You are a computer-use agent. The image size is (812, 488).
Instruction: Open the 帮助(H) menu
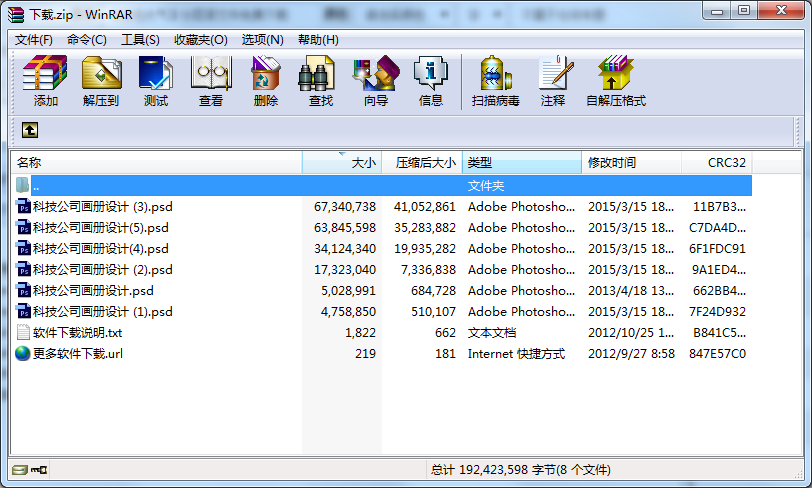point(318,40)
